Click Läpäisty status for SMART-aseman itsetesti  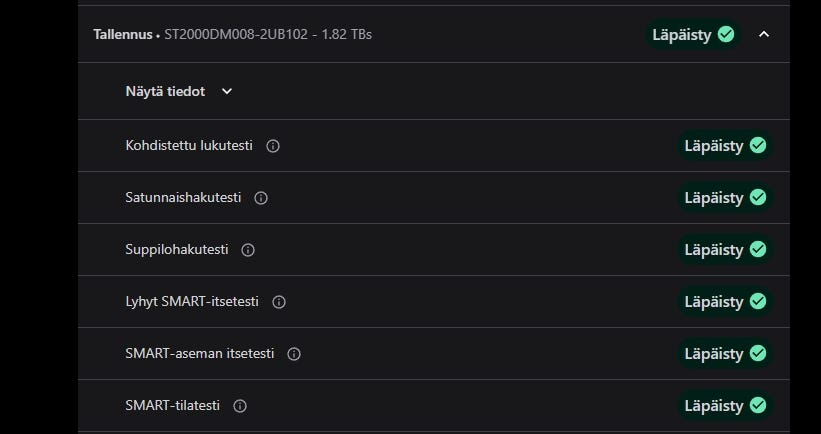point(724,354)
